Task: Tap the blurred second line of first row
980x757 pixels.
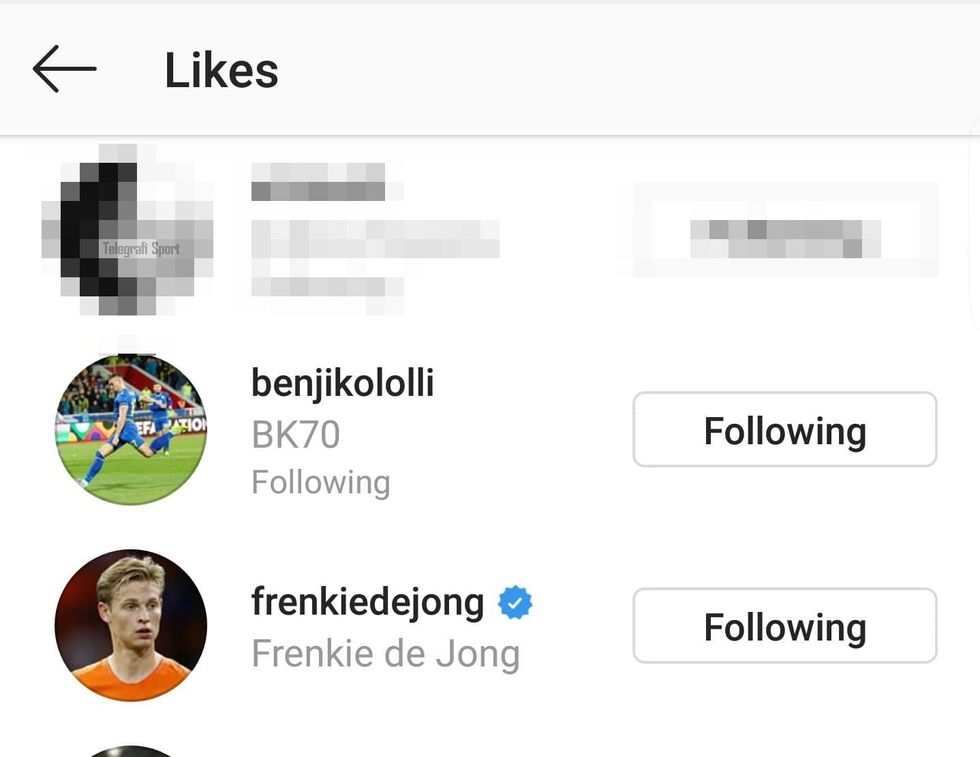Action: click(375, 238)
